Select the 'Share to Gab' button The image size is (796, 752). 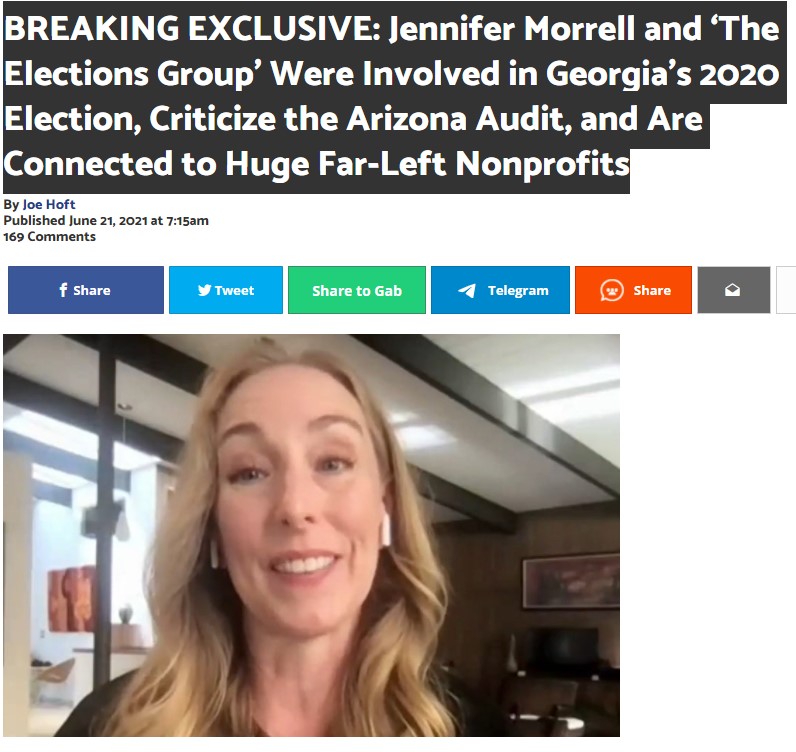357,290
